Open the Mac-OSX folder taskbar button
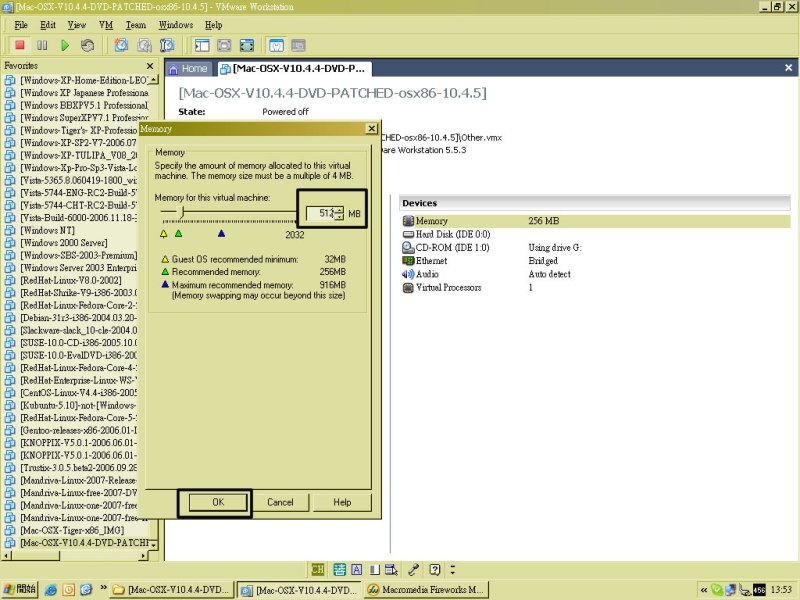Screen dimensions: 800x600 tap(171, 590)
